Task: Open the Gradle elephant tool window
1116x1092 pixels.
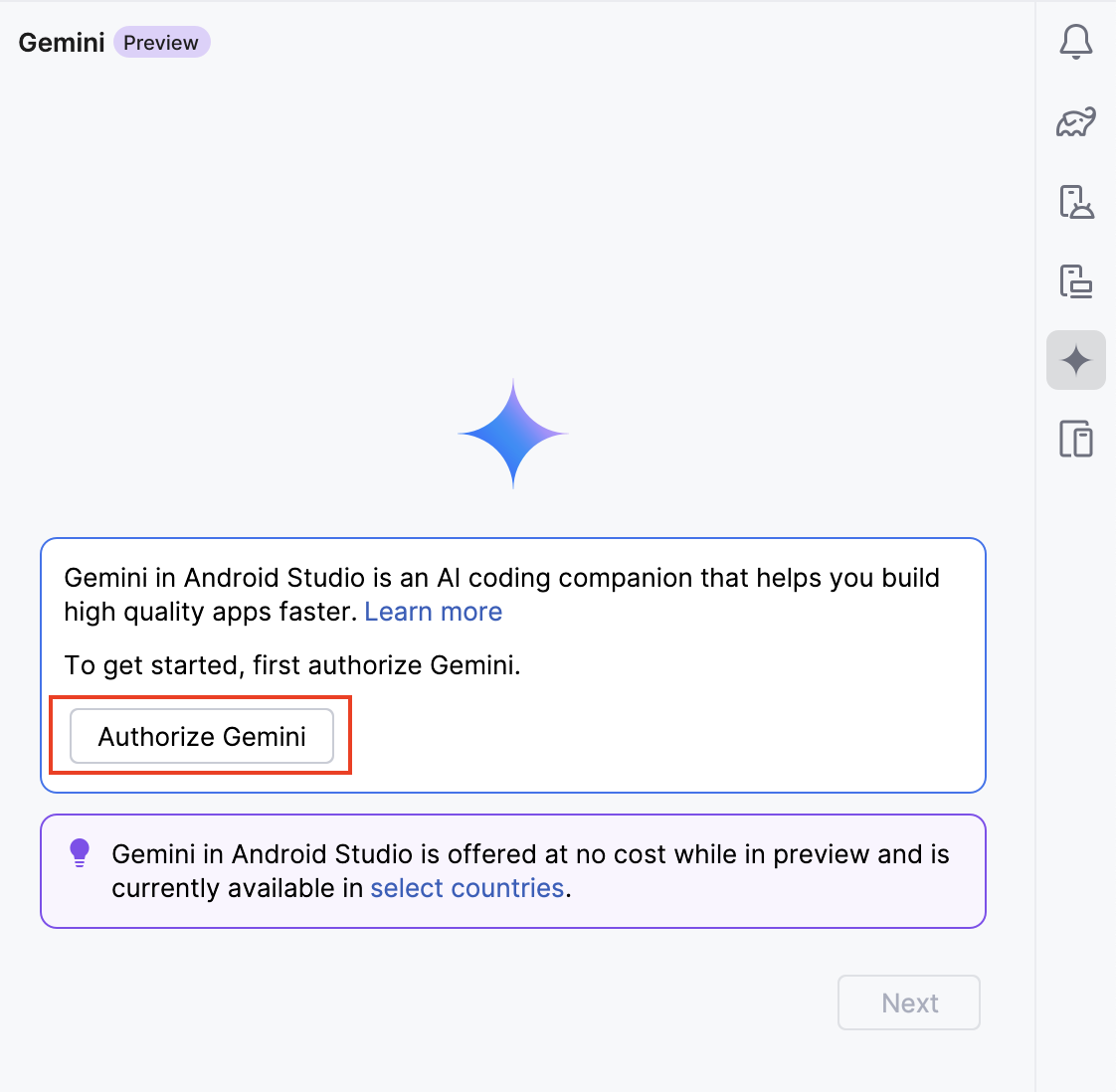Action: (x=1075, y=121)
